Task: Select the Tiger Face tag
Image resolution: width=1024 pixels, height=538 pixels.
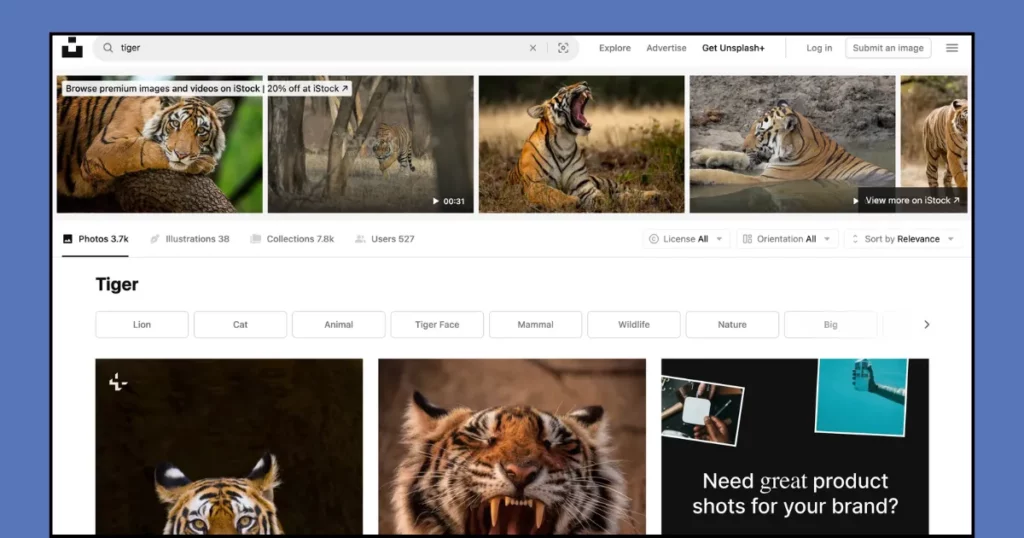Action: pos(437,325)
